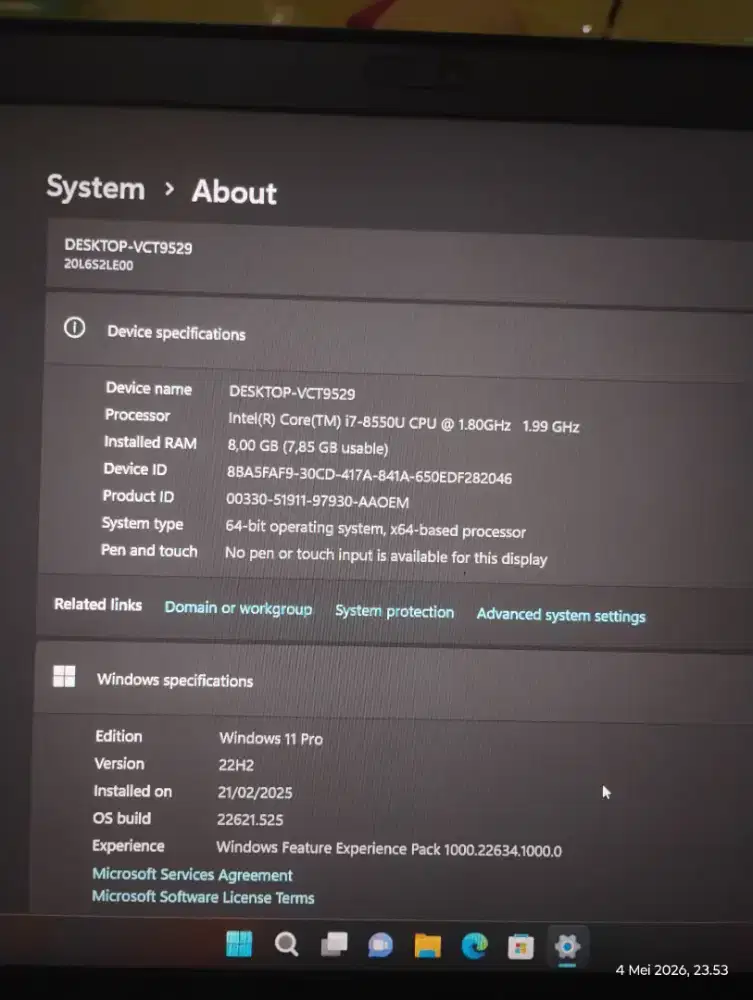Open File Explorer from taskbar
The height and width of the screenshot is (1000, 753).
427,946
